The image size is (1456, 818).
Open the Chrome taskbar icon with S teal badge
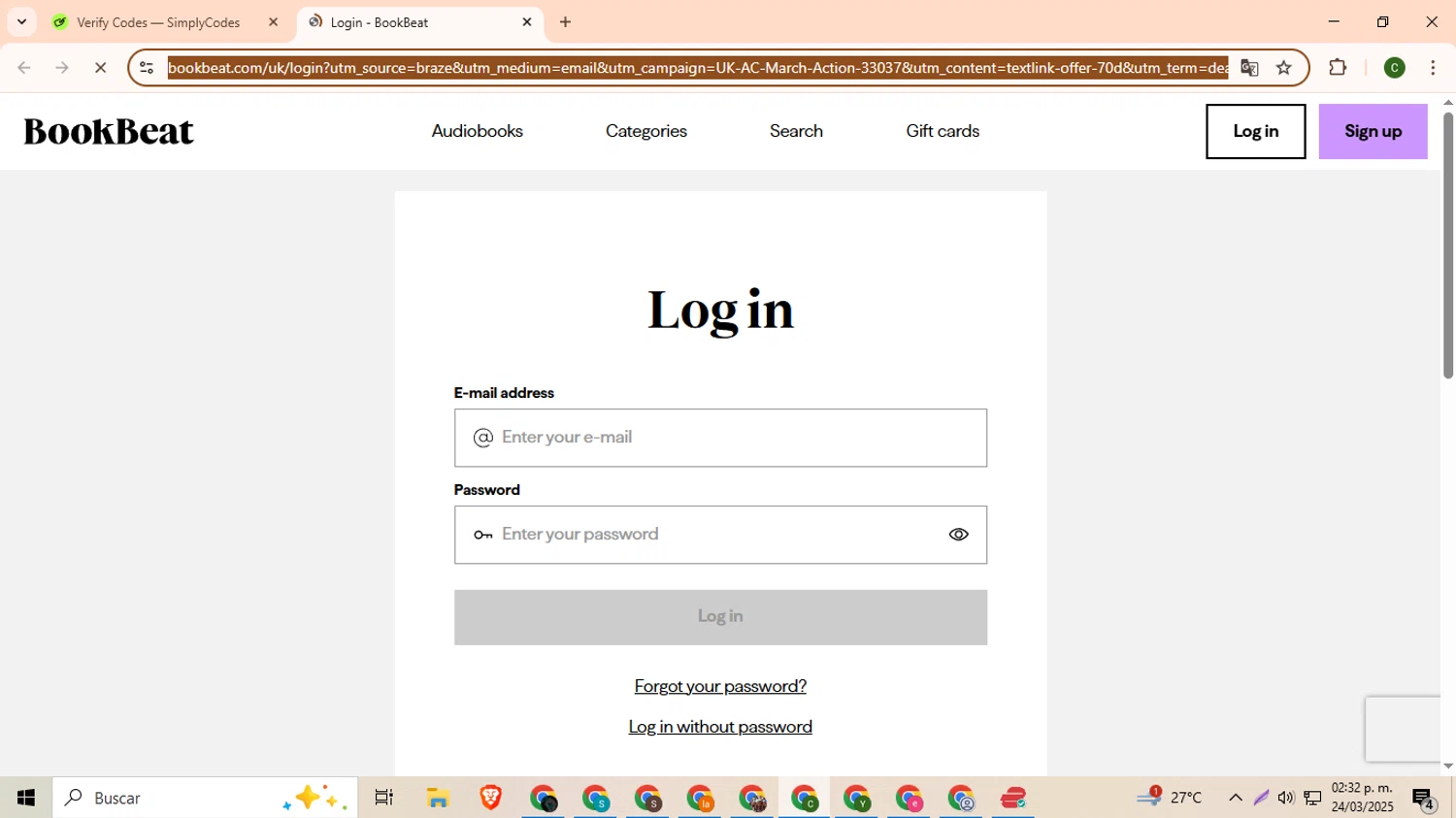(595, 799)
